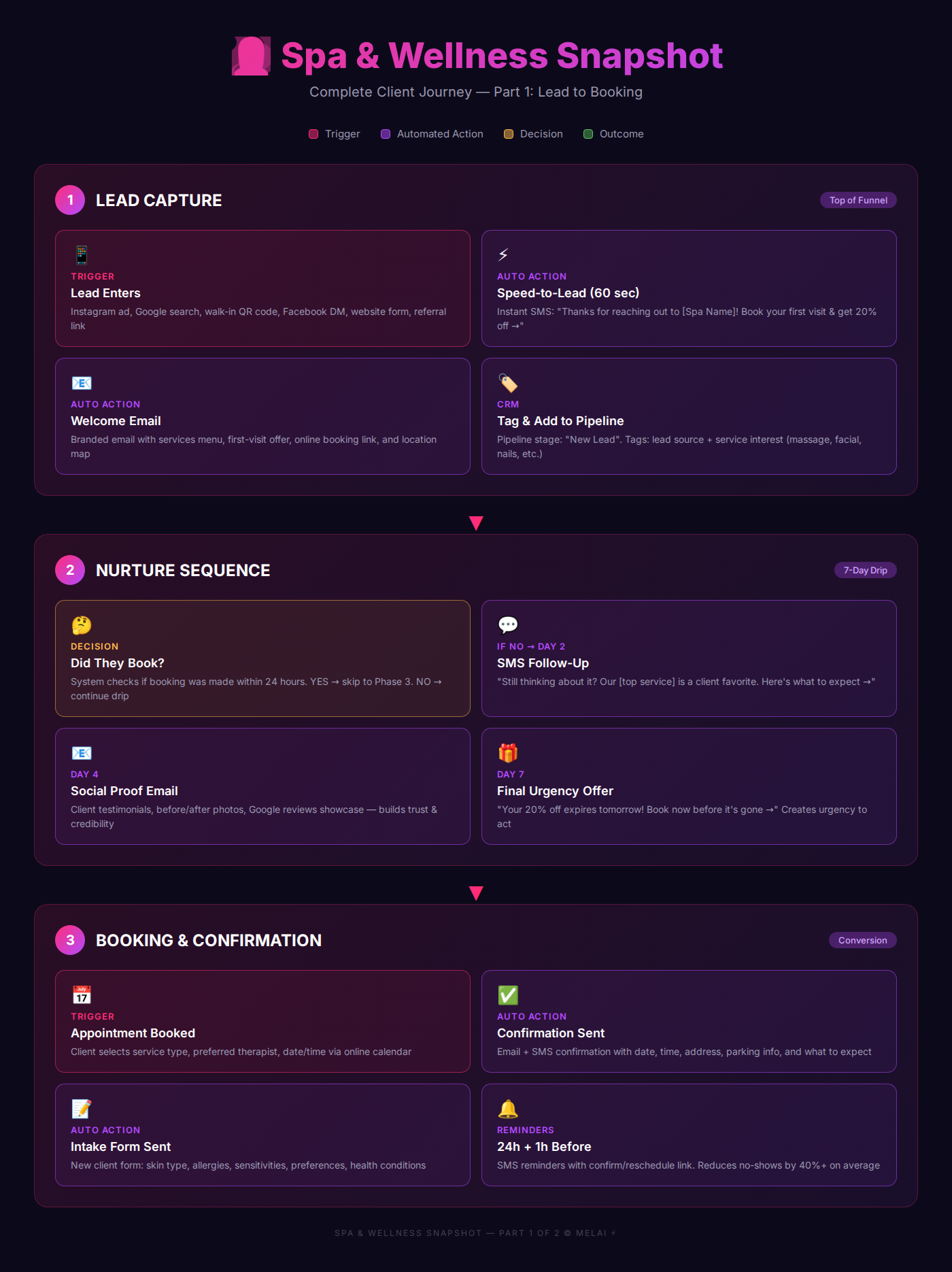Click the bell Reminders icon
The height and width of the screenshot is (1272, 952).
pos(508,1109)
